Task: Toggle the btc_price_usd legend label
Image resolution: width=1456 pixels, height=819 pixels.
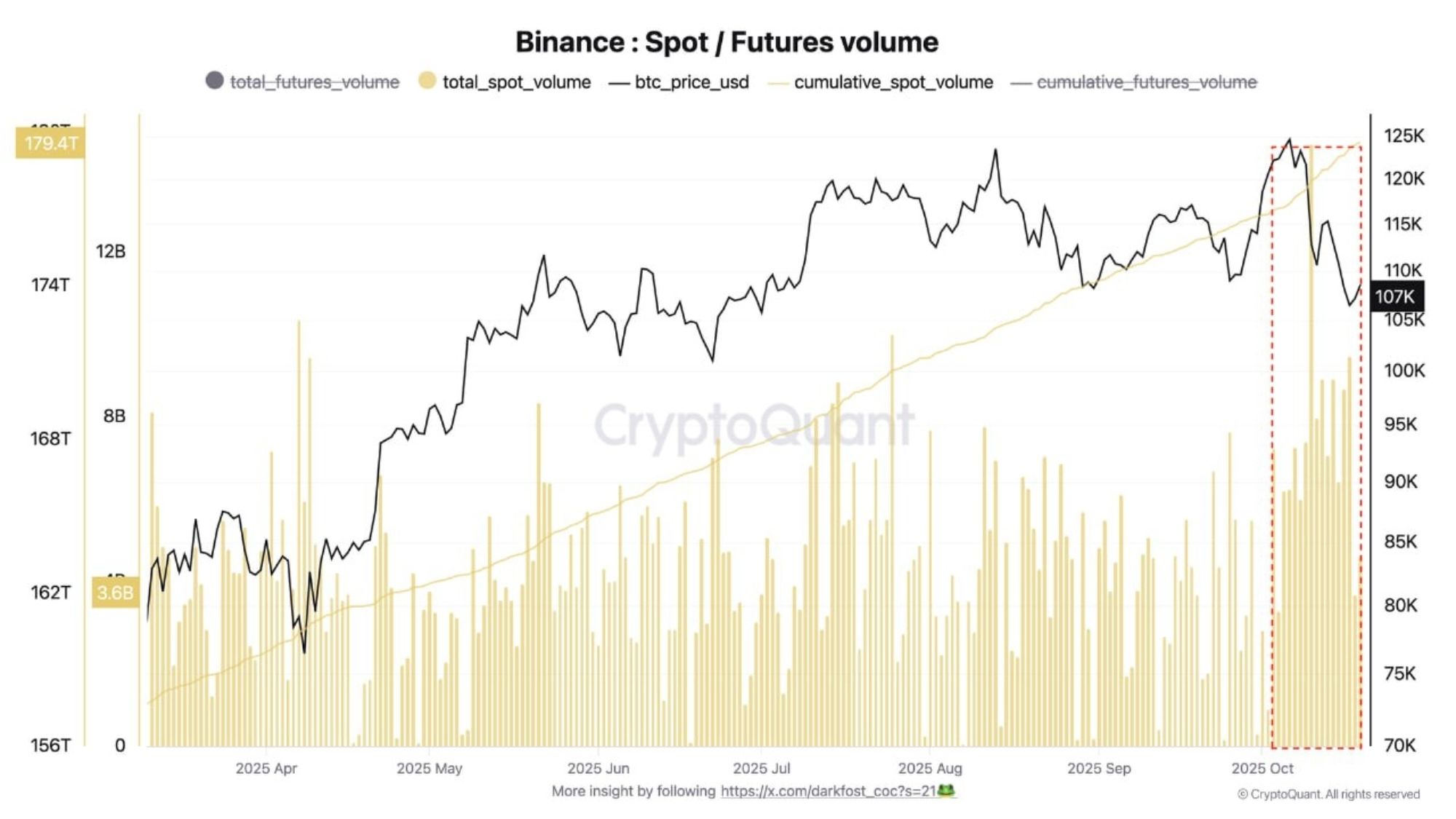Action: pos(692,82)
